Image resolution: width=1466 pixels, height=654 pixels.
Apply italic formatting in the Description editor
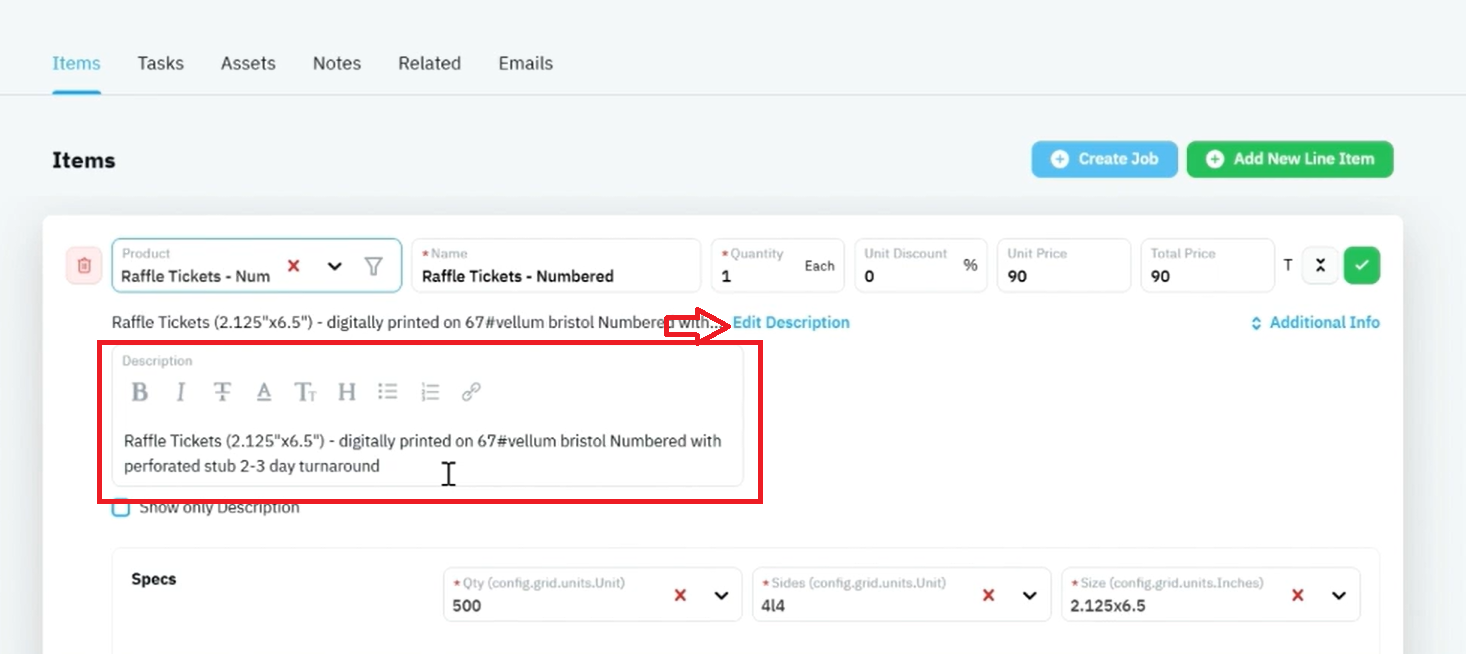[x=181, y=392]
